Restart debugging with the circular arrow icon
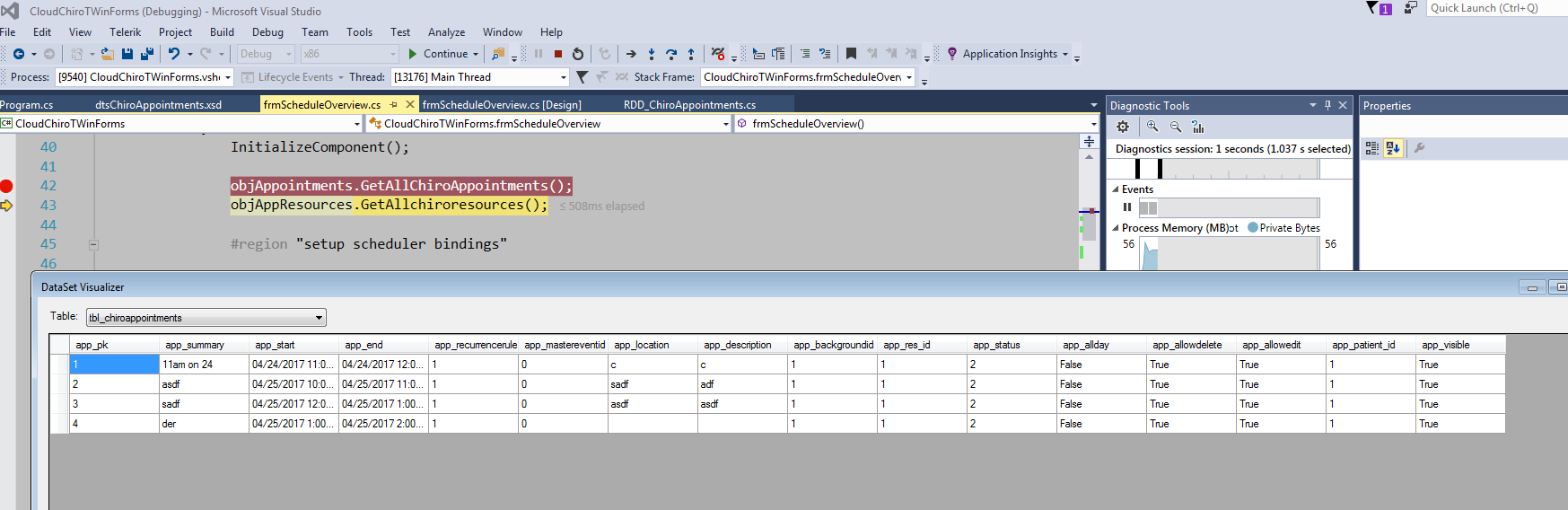Image resolution: width=1568 pixels, height=510 pixels. pyautogui.click(x=578, y=54)
